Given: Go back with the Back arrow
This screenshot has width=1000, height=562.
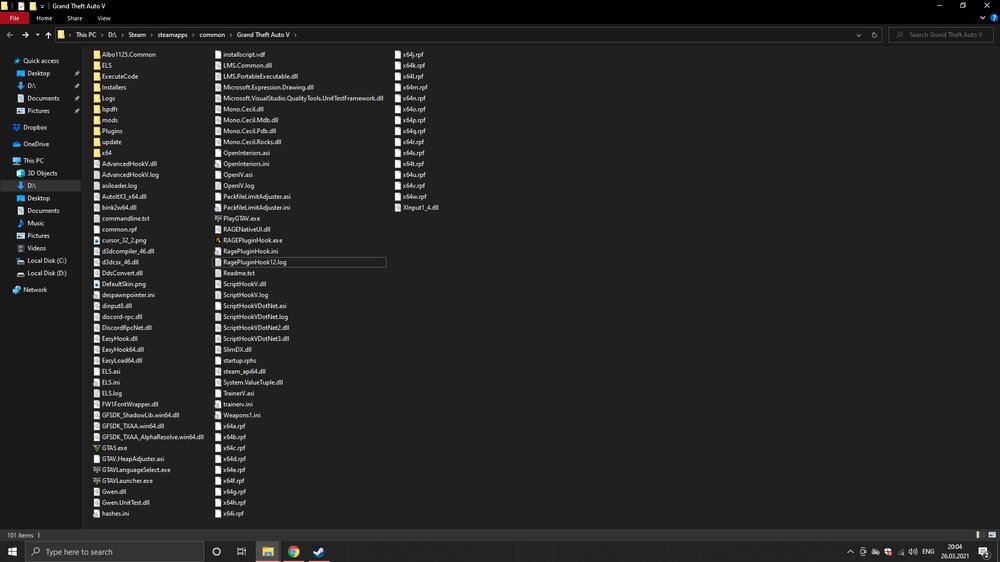Looking at the screenshot, I should pyautogui.click(x=10, y=35).
